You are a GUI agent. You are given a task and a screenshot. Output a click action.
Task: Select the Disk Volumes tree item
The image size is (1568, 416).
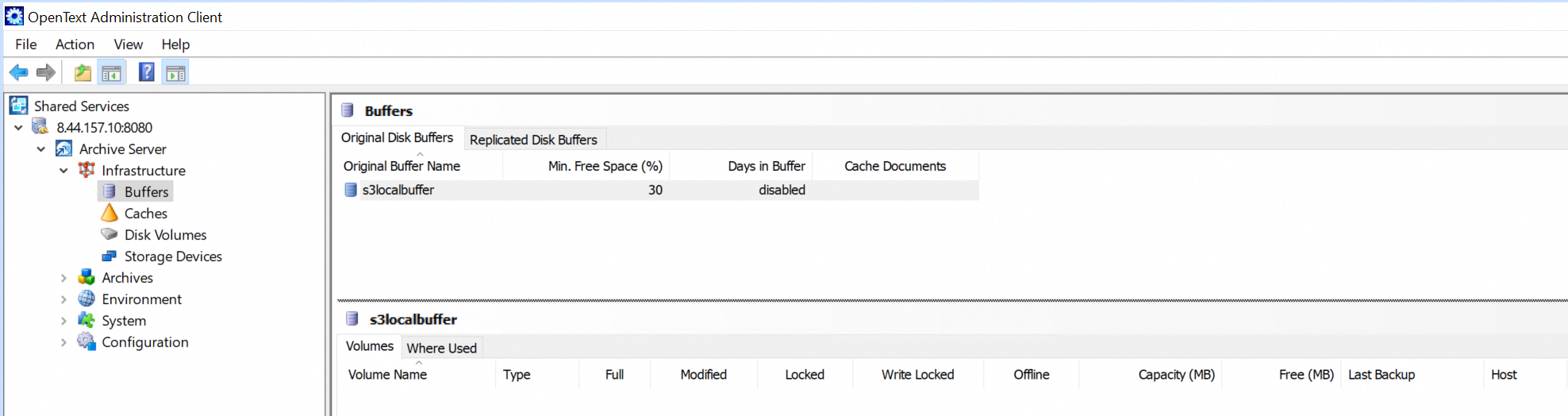coord(165,235)
